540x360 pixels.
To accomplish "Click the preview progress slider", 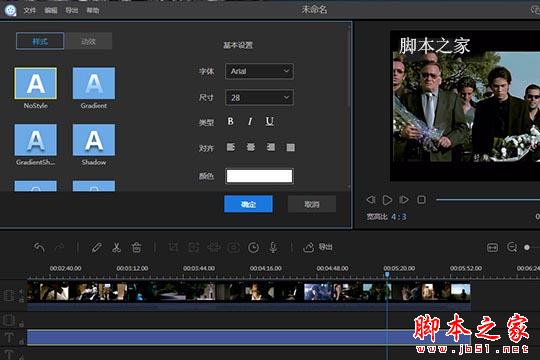I will coord(488,199).
